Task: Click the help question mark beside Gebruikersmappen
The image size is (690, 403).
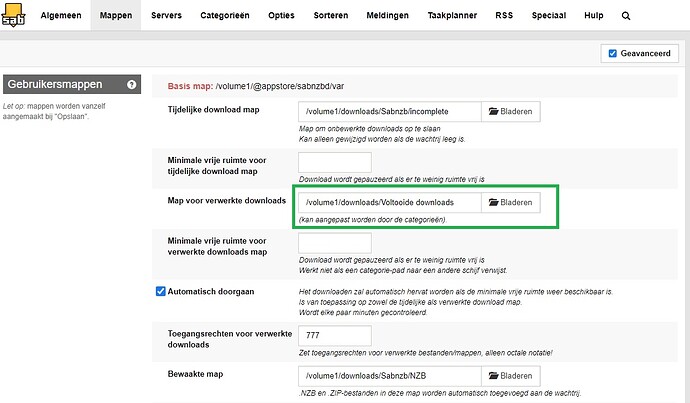Action: [x=131, y=85]
